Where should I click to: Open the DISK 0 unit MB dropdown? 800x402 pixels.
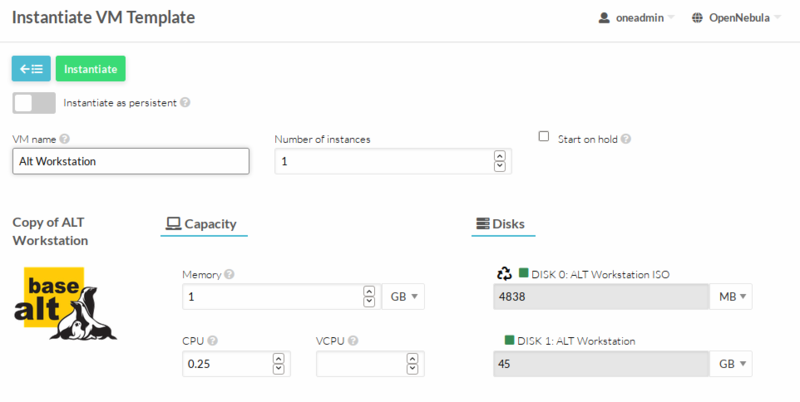731,296
